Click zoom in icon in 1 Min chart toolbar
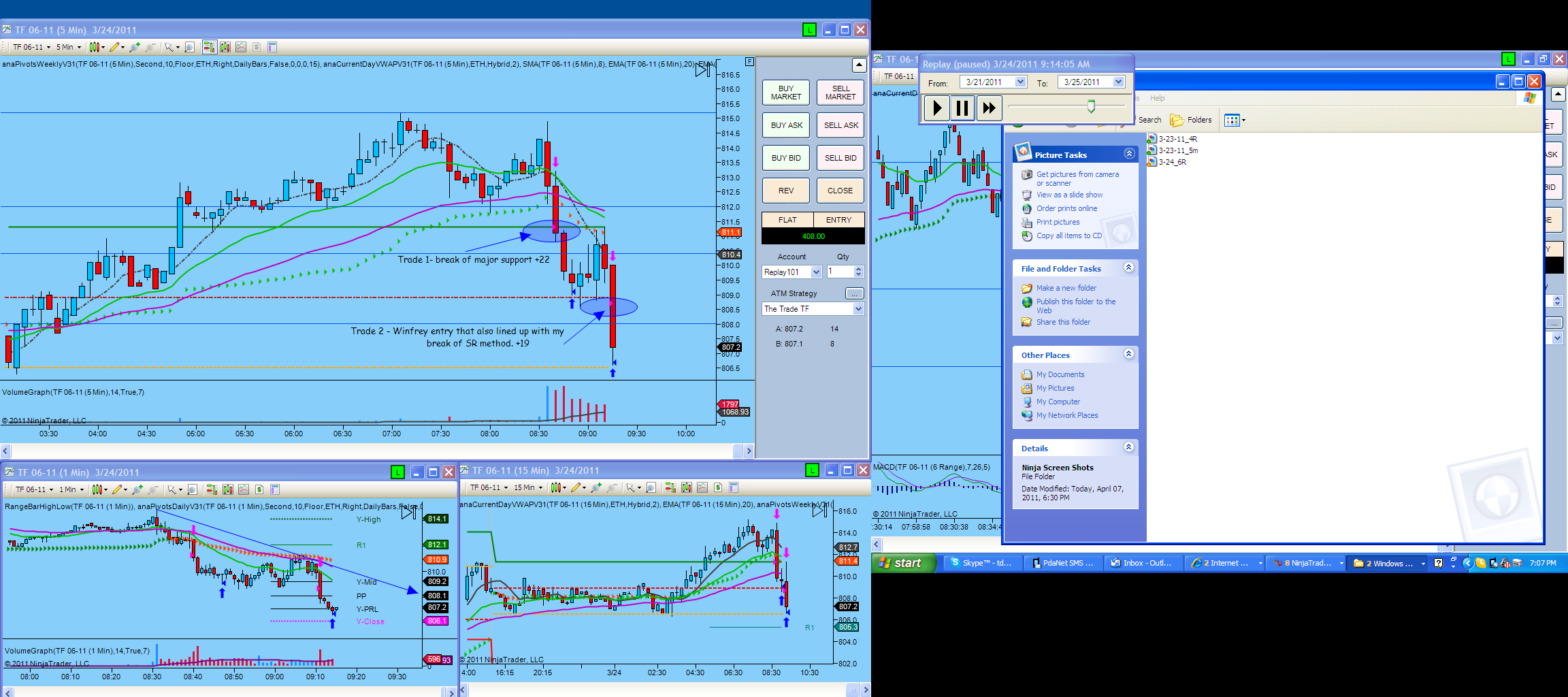 [x=137, y=489]
